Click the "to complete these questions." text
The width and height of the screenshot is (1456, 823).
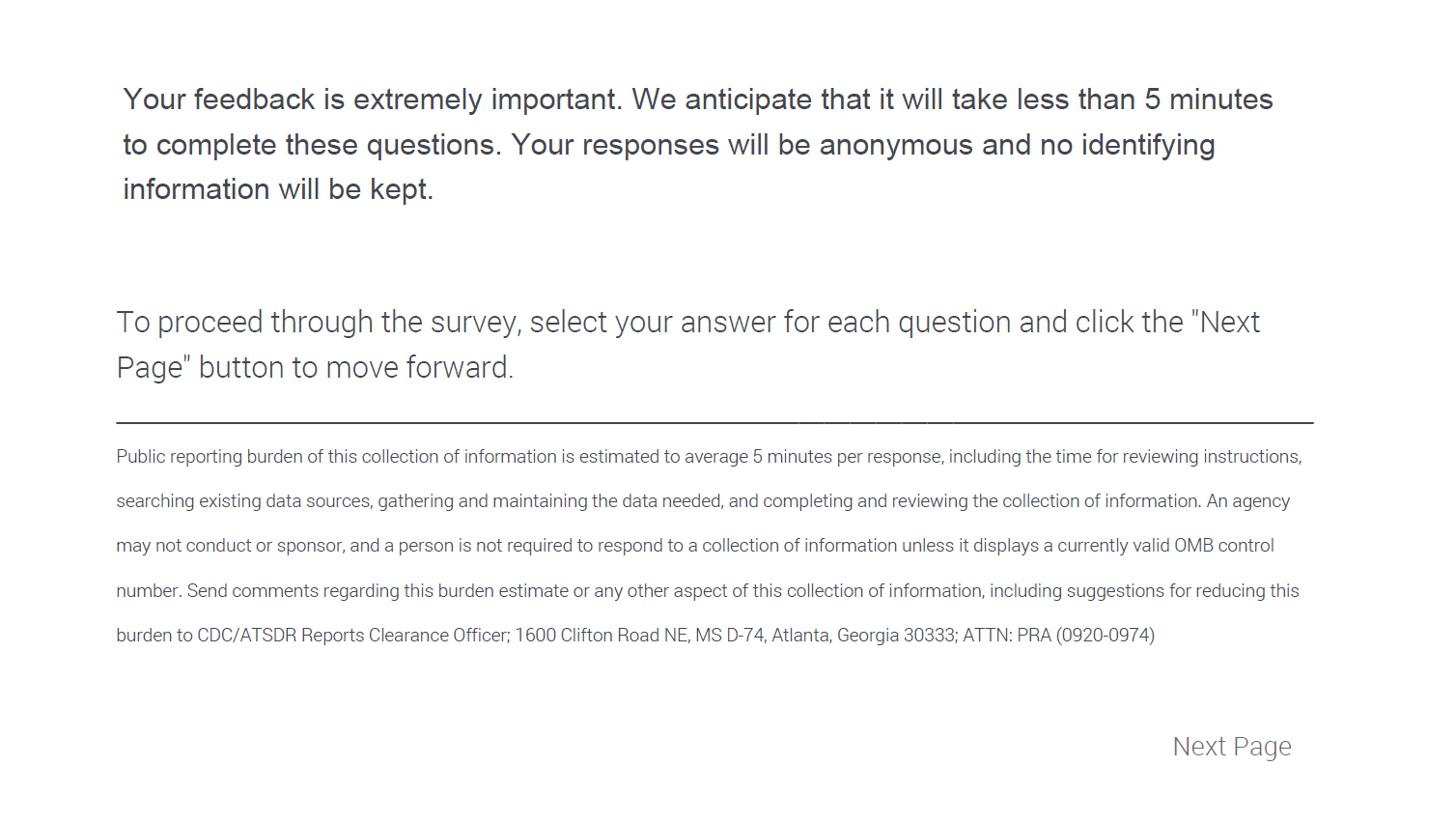click(312, 145)
